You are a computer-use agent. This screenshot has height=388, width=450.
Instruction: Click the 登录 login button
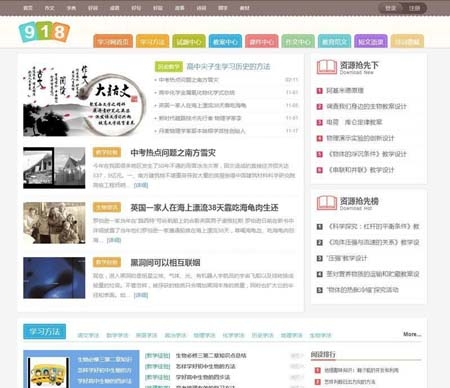click(x=390, y=8)
